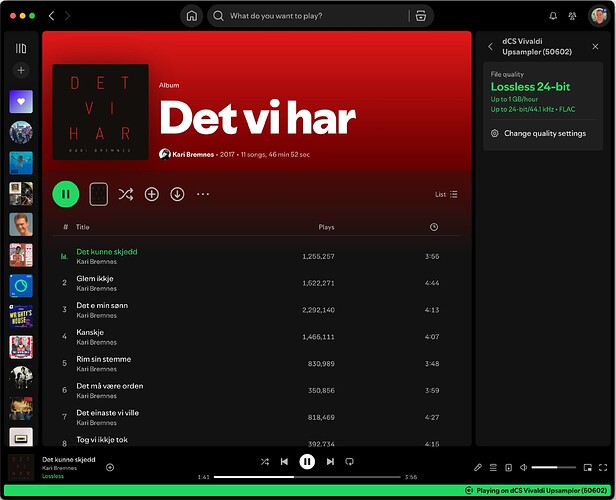Image resolution: width=616 pixels, height=500 pixels.
Task: Open lyrics microphone icon
Action: [x=478, y=467]
